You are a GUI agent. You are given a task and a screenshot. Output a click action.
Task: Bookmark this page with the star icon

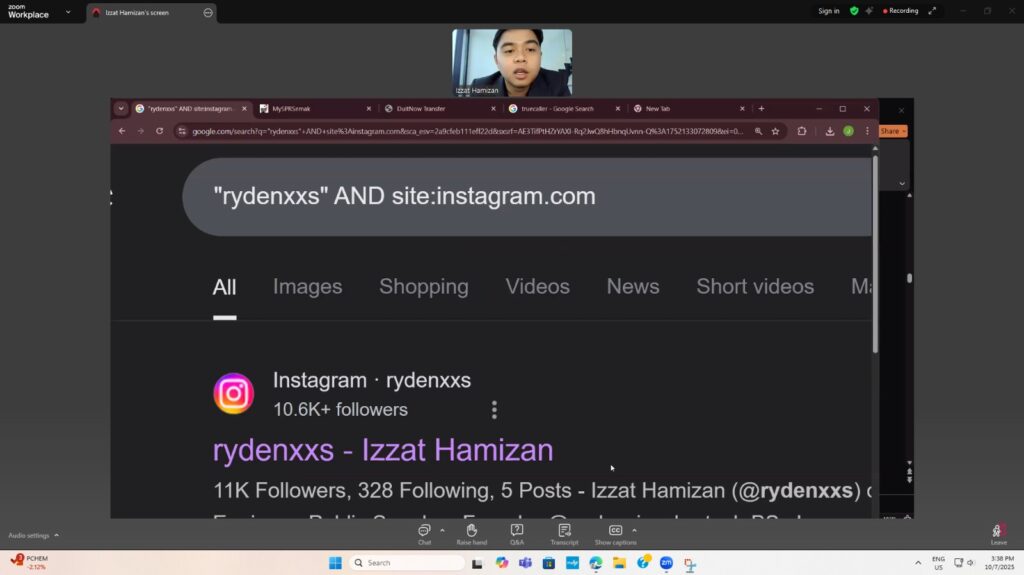tap(775, 131)
